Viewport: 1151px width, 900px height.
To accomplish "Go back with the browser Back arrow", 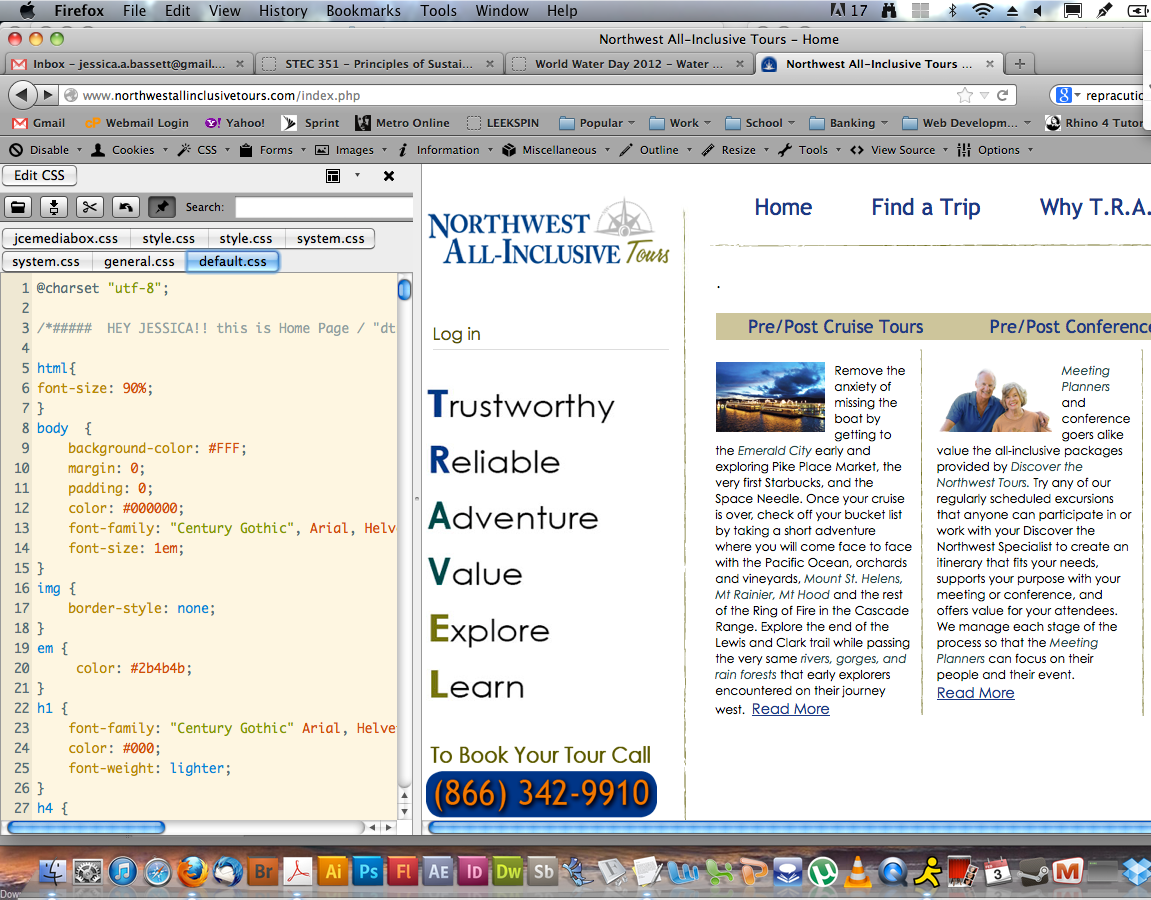I will coord(22,95).
